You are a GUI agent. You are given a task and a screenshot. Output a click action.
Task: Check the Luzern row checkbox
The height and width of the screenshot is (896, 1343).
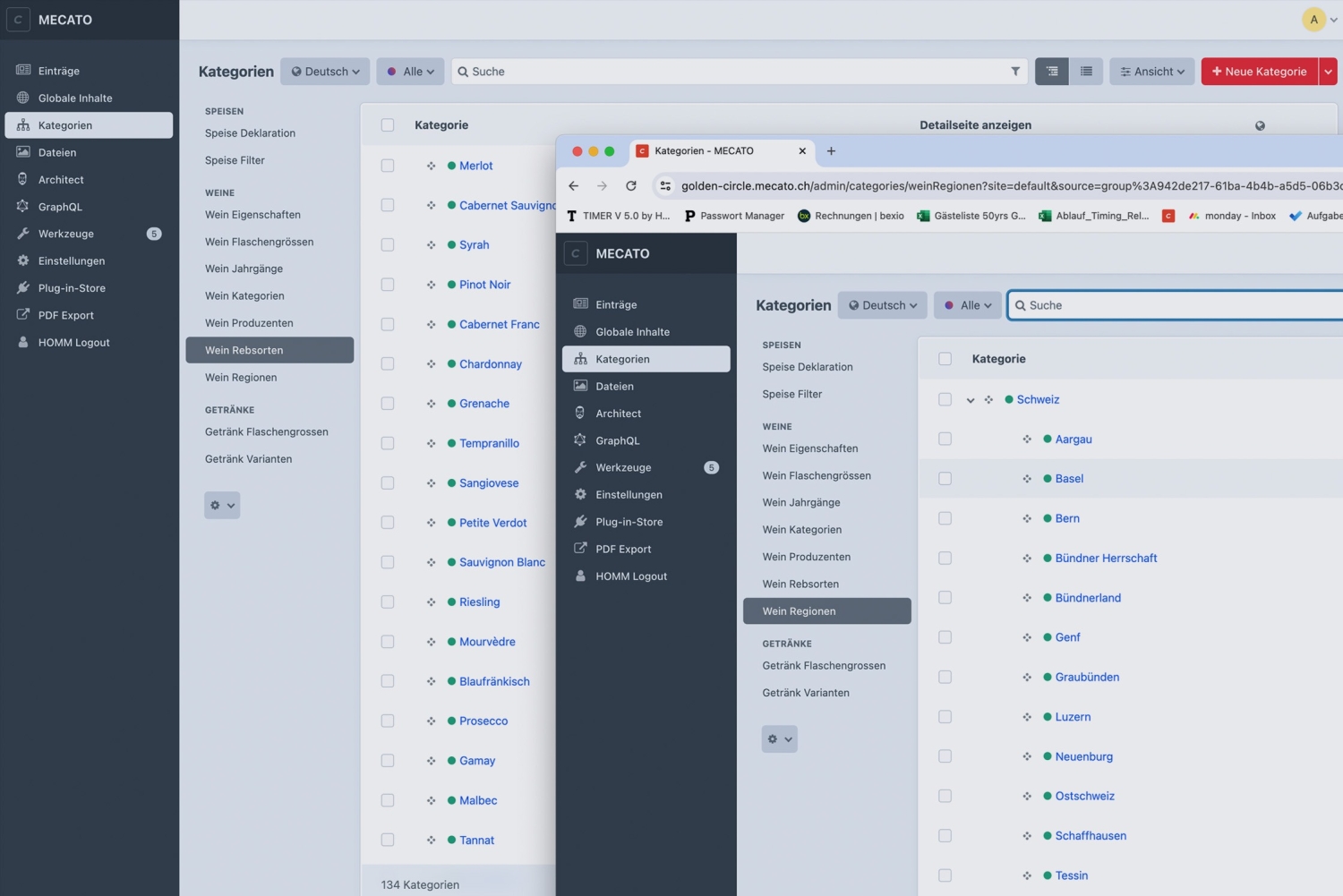pos(945,717)
